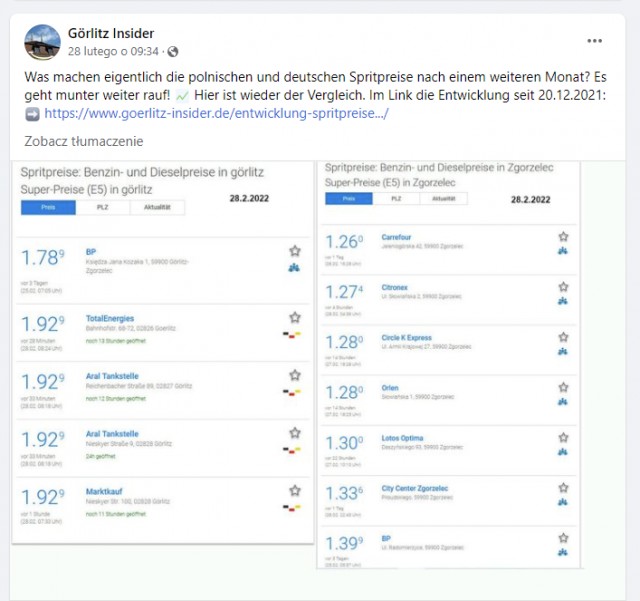Select the Aktualität tab in Zgorzelec panel
Viewport: 640px width, 601px height.
tap(444, 199)
